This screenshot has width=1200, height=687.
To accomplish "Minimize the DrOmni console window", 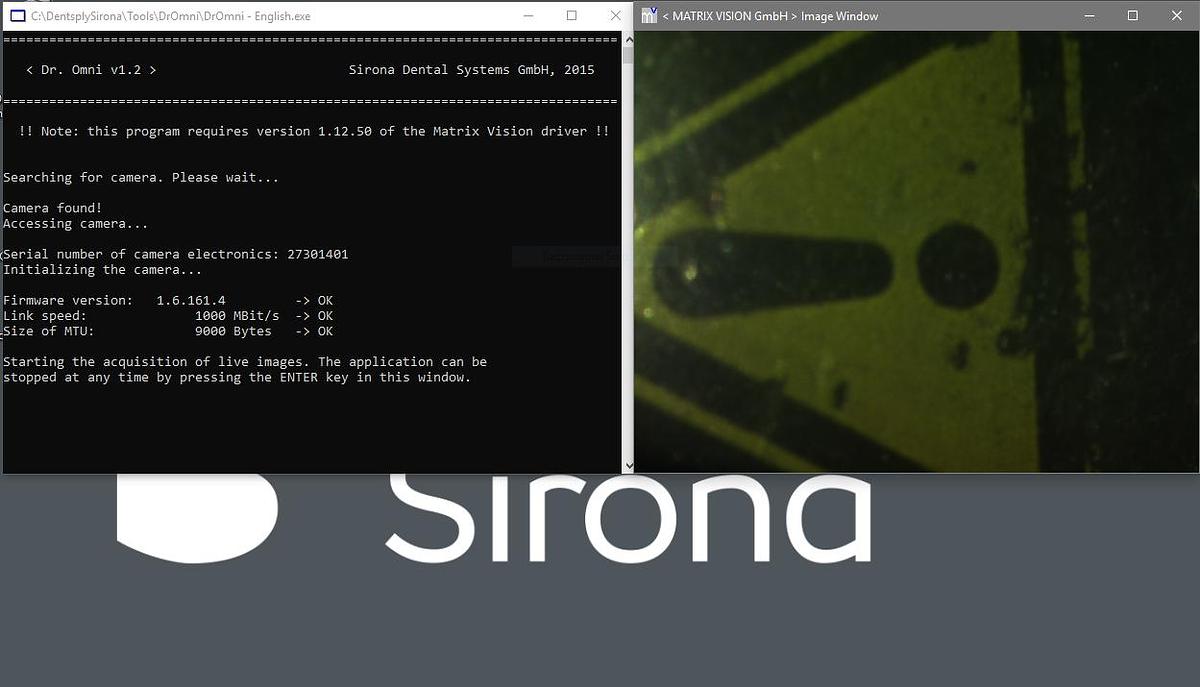I will [527, 16].
